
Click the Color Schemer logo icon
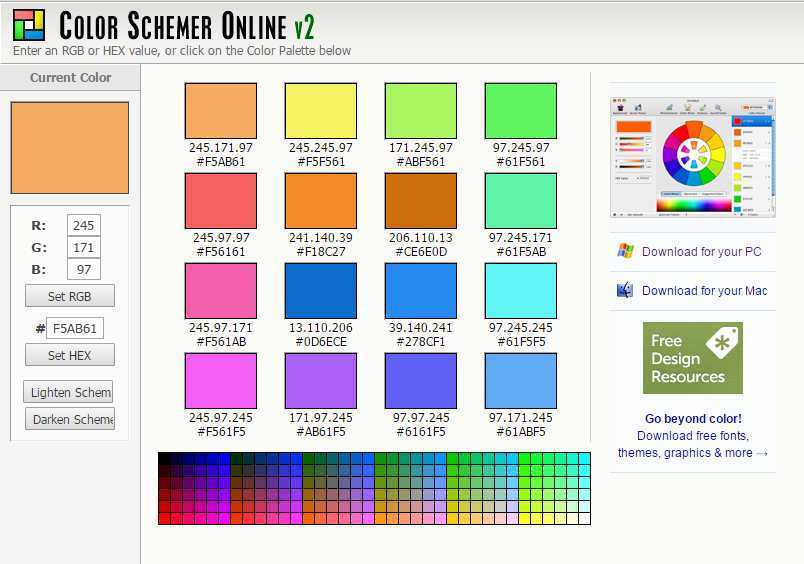coord(29,25)
